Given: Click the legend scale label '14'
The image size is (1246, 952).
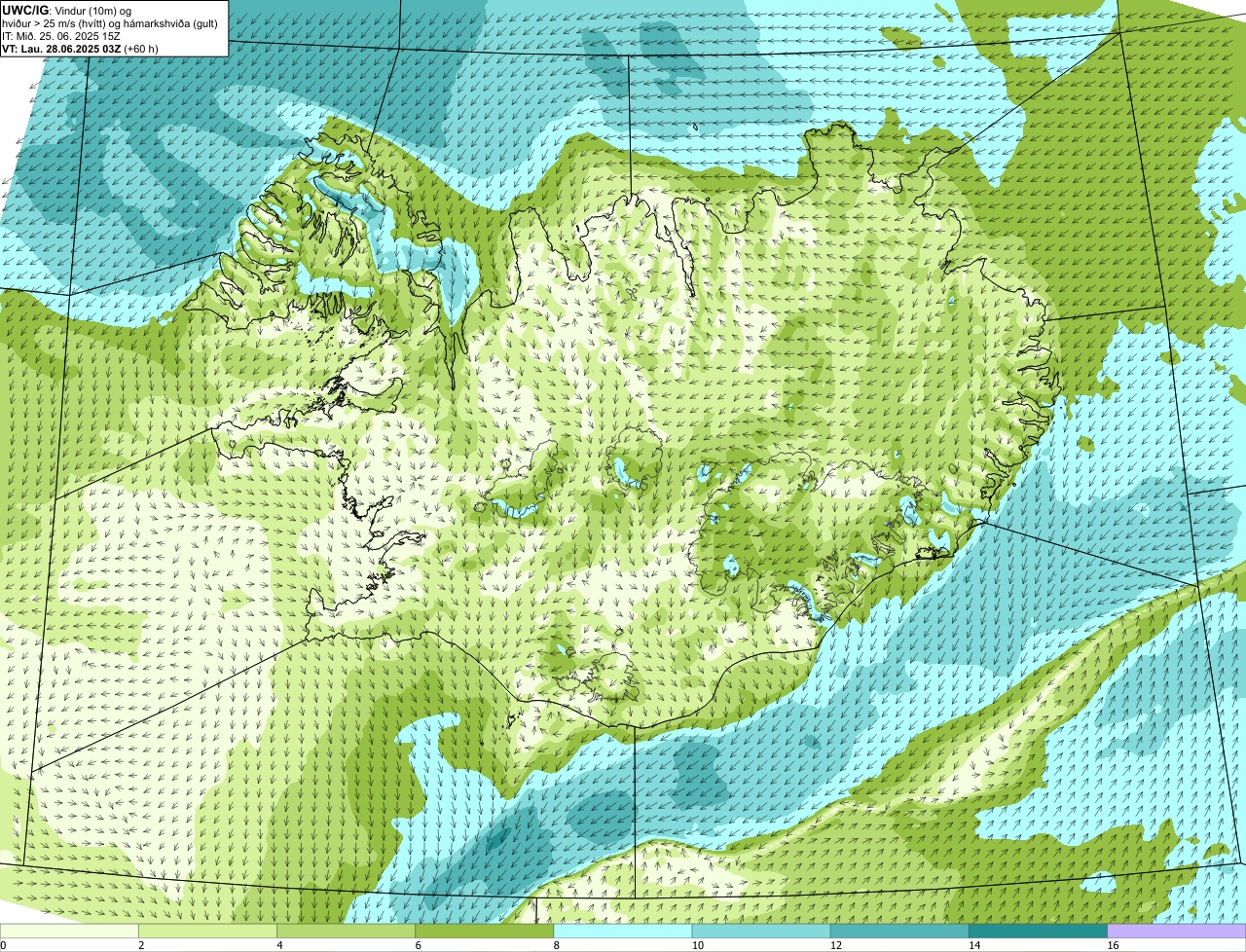Looking at the screenshot, I should [973, 945].
